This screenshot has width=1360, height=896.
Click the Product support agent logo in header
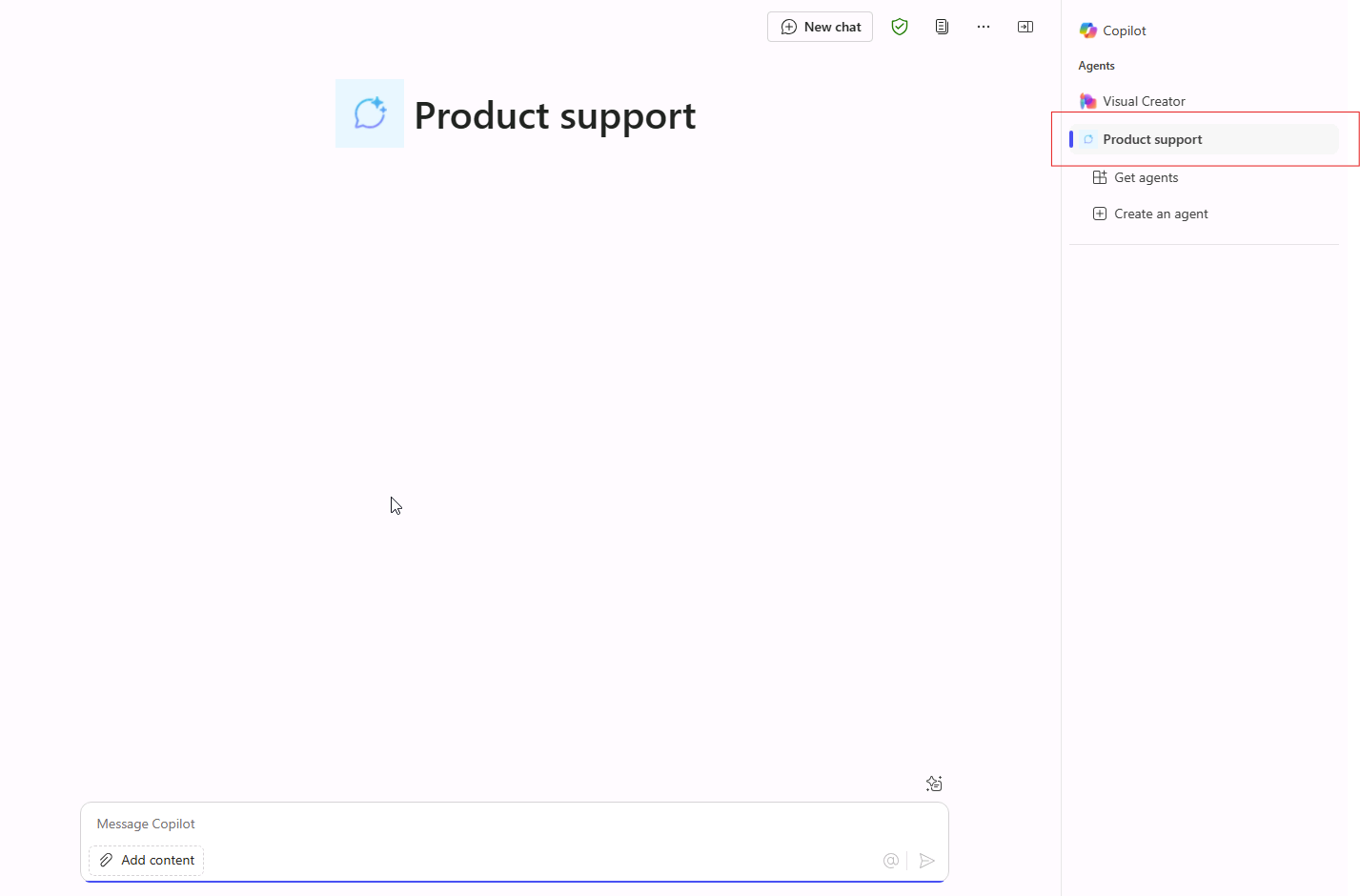pos(370,113)
